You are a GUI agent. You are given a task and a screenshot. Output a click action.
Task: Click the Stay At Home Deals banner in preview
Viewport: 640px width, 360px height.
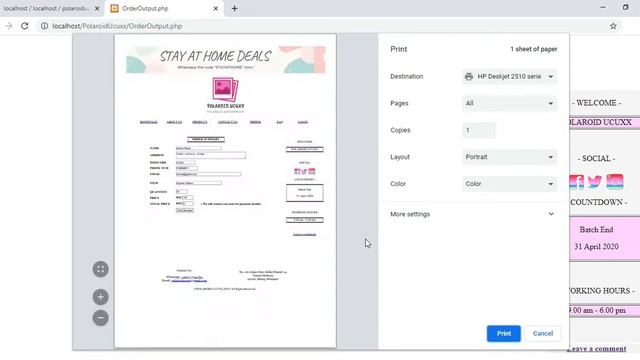[225, 60]
